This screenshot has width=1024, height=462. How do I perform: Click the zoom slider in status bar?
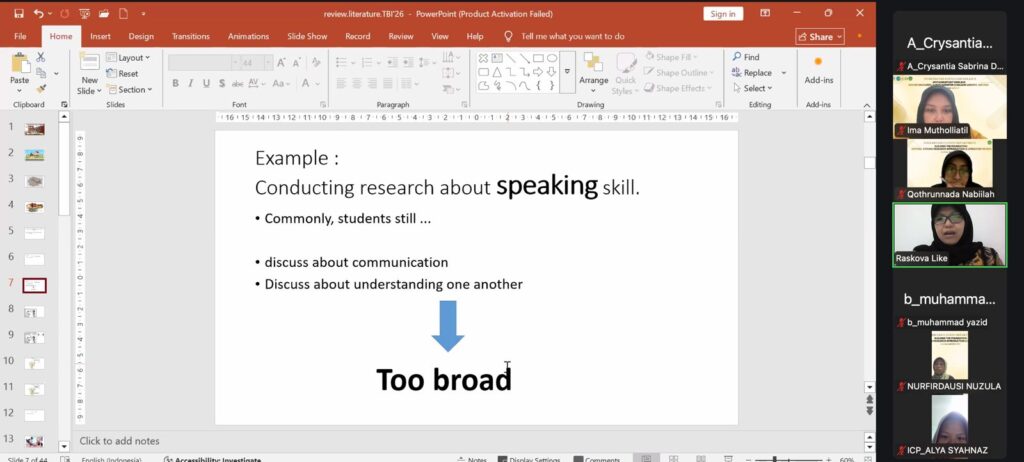click(x=776, y=459)
